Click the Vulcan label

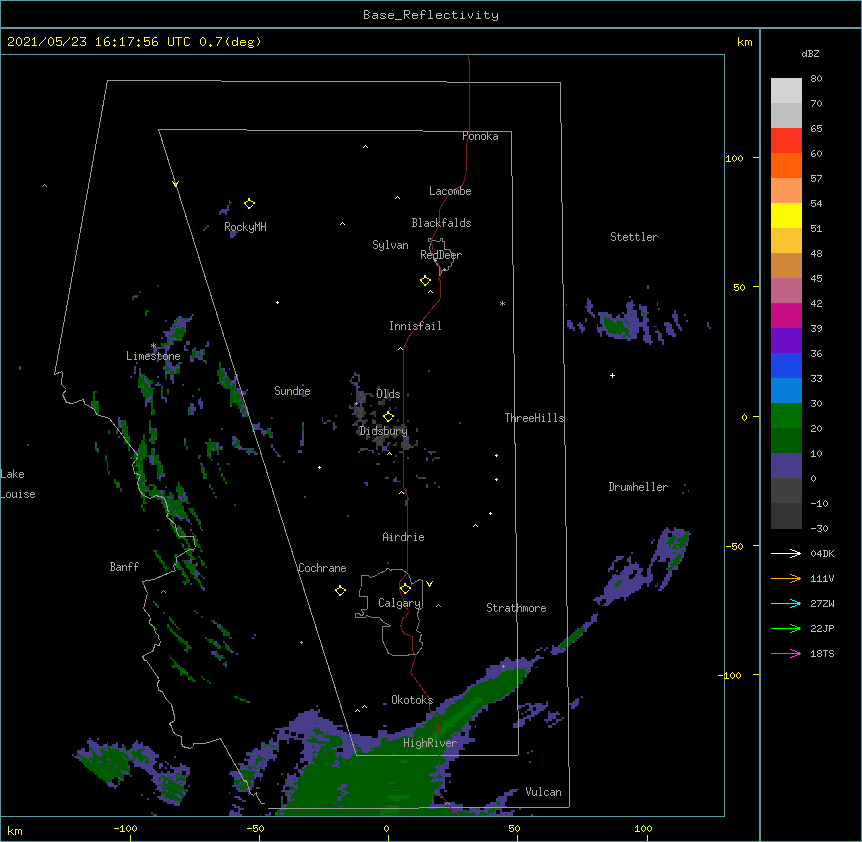click(543, 792)
